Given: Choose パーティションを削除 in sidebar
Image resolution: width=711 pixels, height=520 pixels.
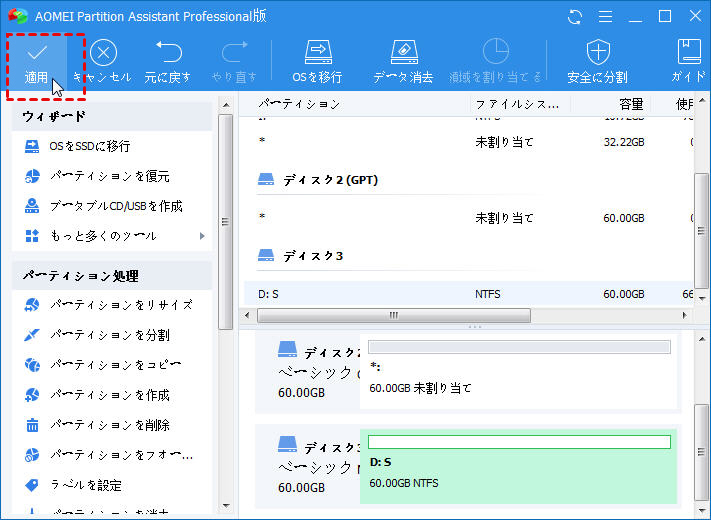Looking at the screenshot, I should click(x=109, y=425).
